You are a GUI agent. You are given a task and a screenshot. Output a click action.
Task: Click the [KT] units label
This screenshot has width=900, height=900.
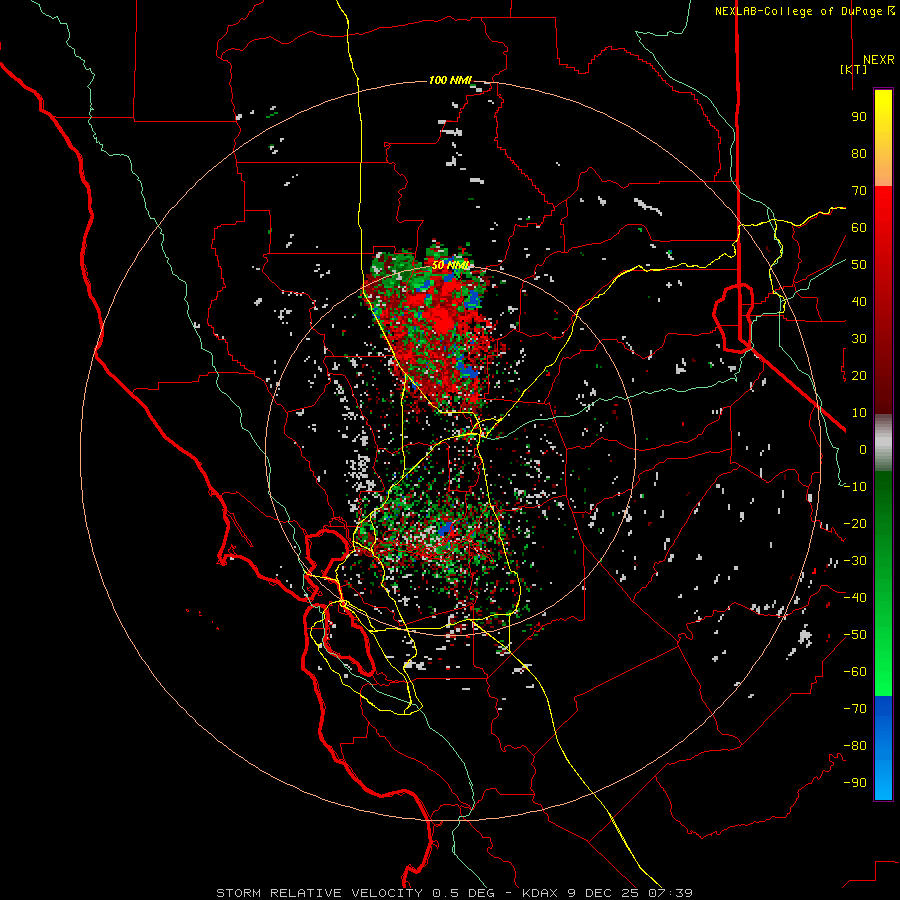[x=853, y=69]
